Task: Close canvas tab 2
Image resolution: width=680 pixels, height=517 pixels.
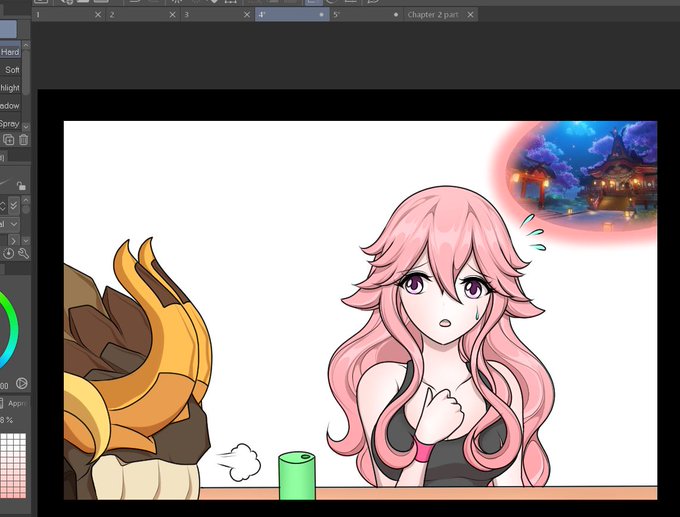Action: click(x=173, y=15)
